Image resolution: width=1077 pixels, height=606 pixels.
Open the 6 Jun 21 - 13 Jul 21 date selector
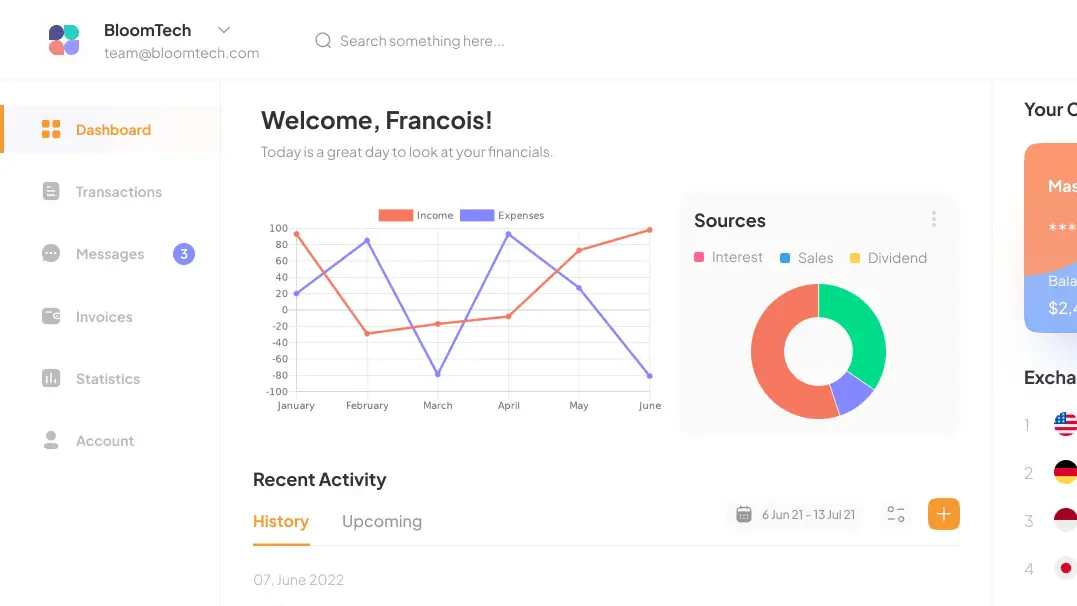click(807, 513)
